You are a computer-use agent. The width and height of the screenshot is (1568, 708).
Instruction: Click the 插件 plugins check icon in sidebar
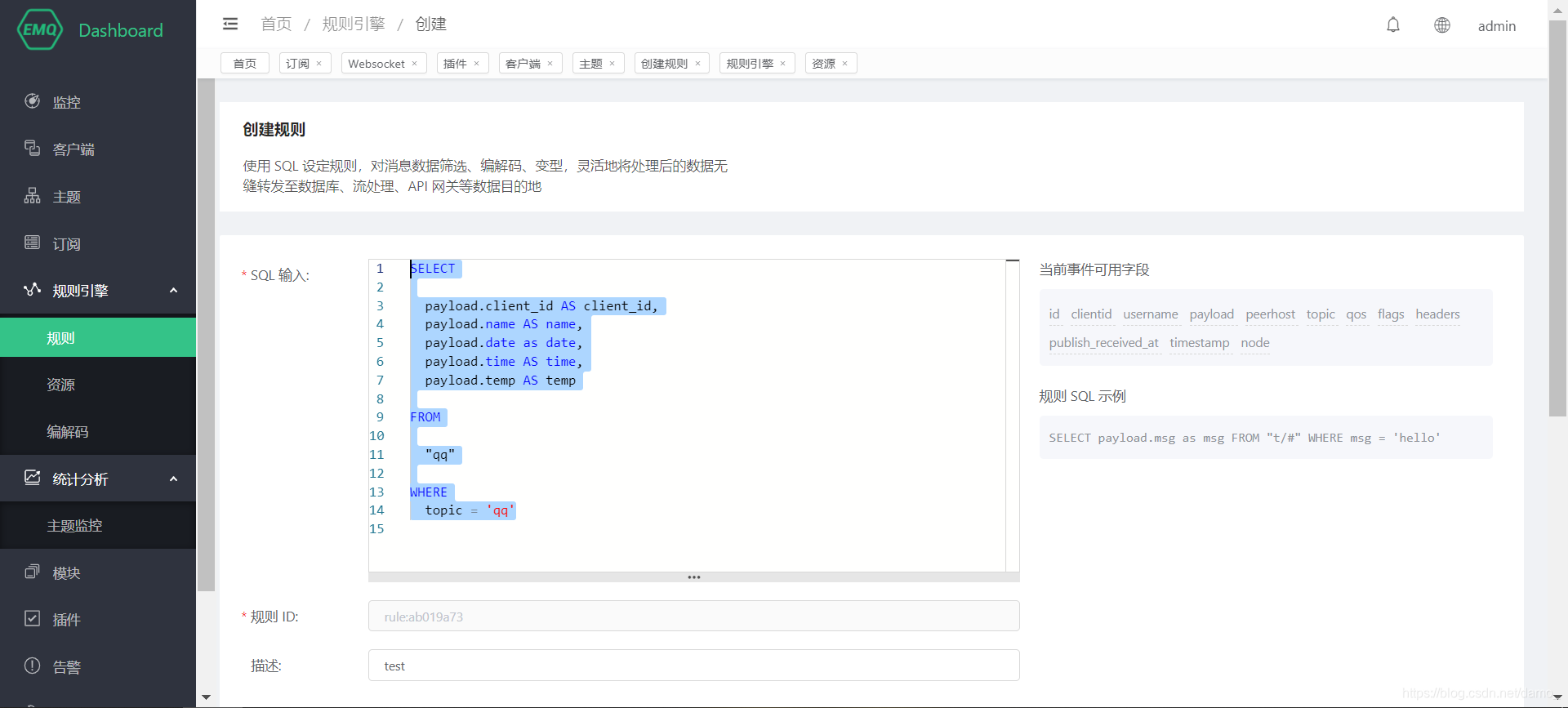point(32,619)
